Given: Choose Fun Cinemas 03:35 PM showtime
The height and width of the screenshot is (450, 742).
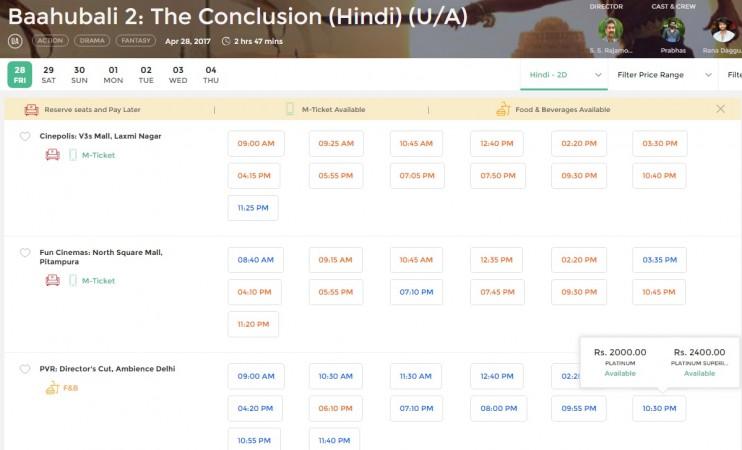Looking at the screenshot, I should click(660, 260).
